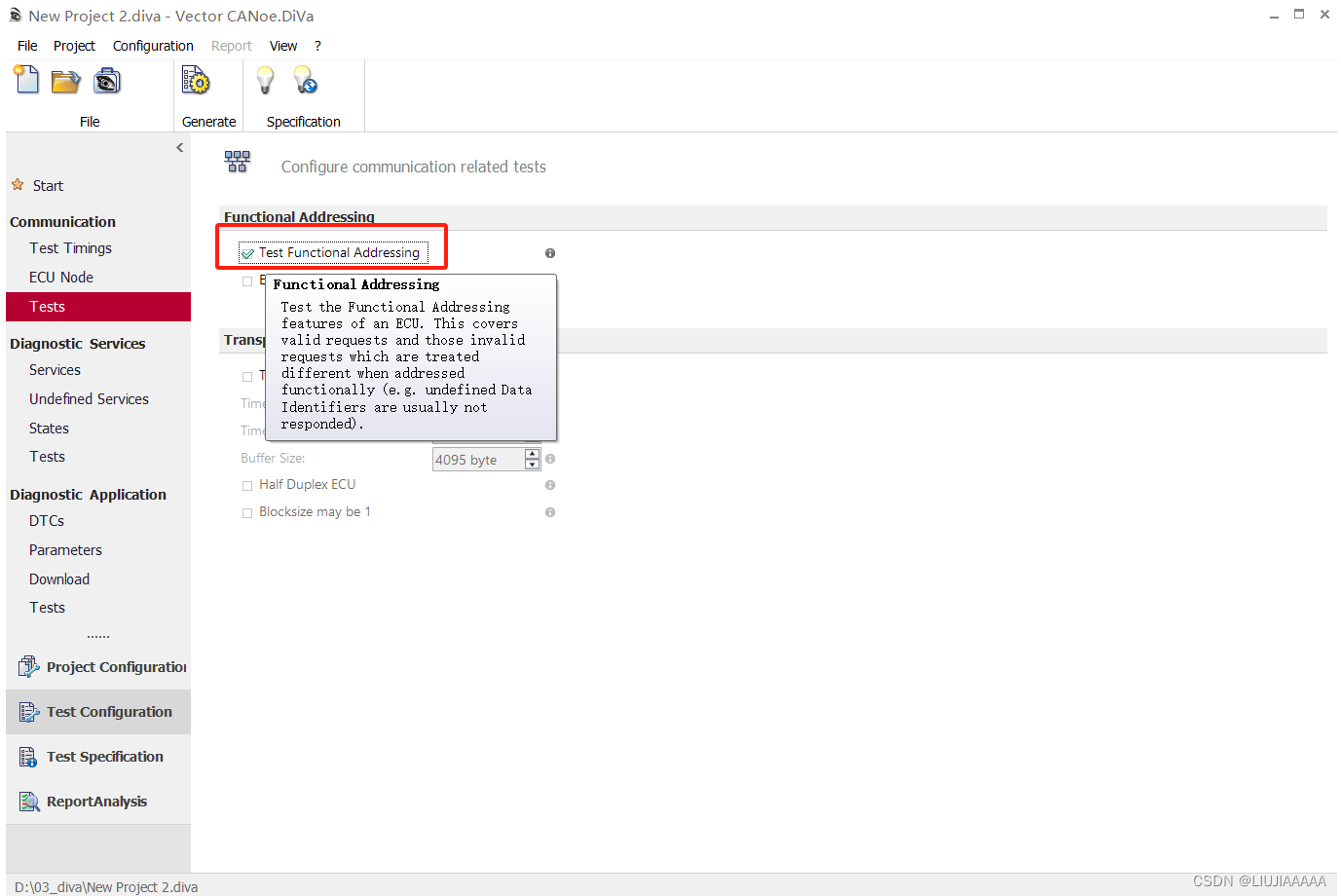Collapse the left navigation panel with the chevron

[x=179, y=148]
